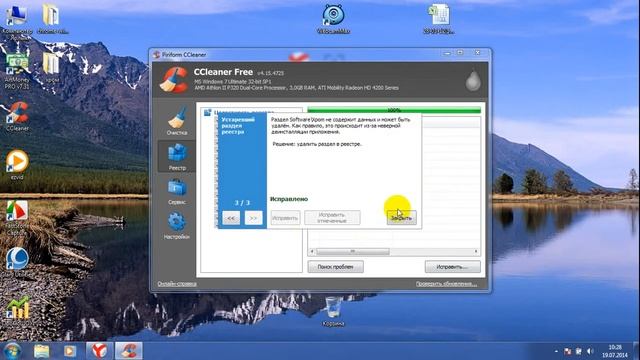Click the 'Исправлено' status text
640x360 pixels.
click(x=289, y=199)
